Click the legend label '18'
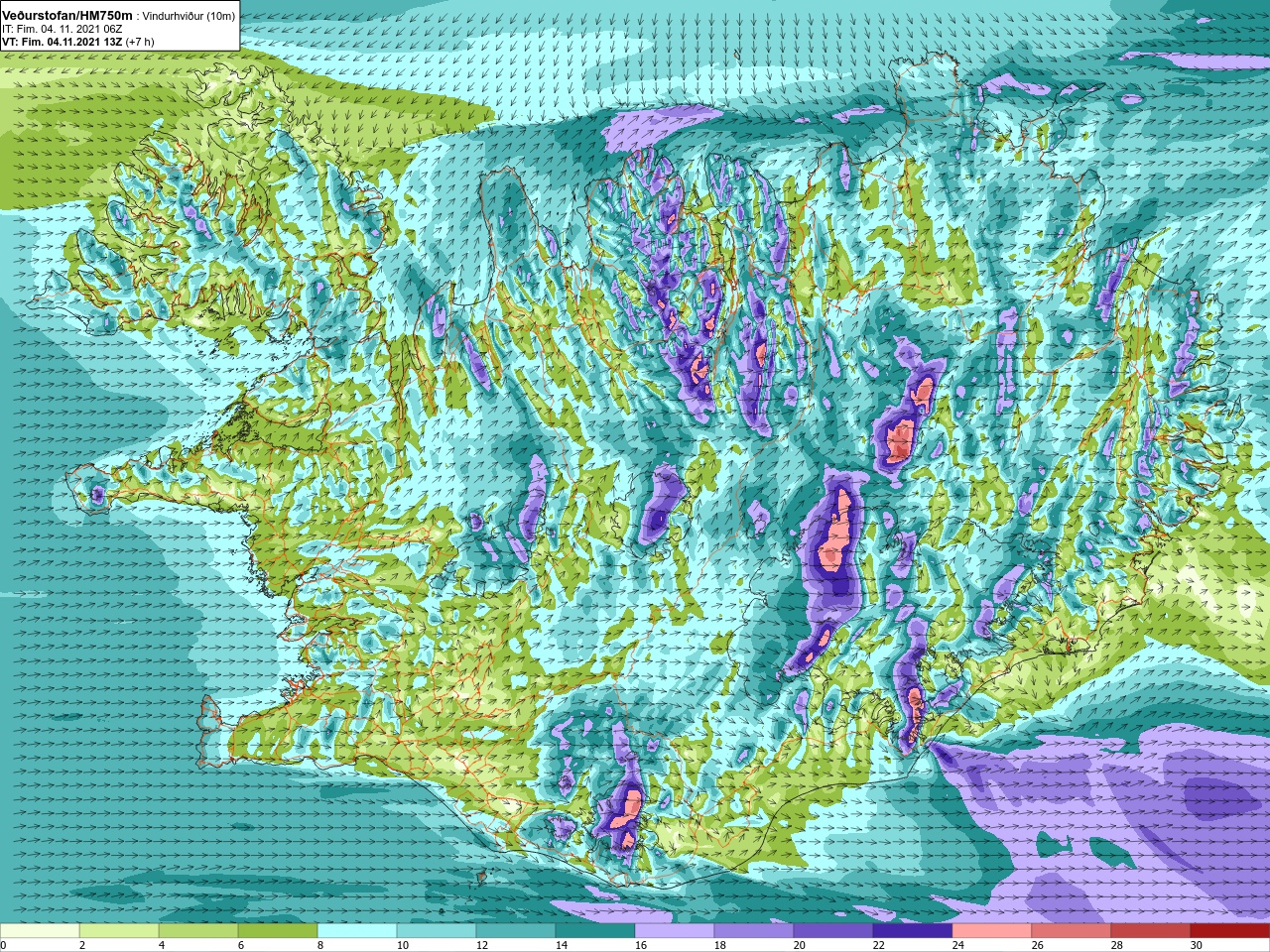The height and width of the screenshot is (952, 1270). (720, 945)
